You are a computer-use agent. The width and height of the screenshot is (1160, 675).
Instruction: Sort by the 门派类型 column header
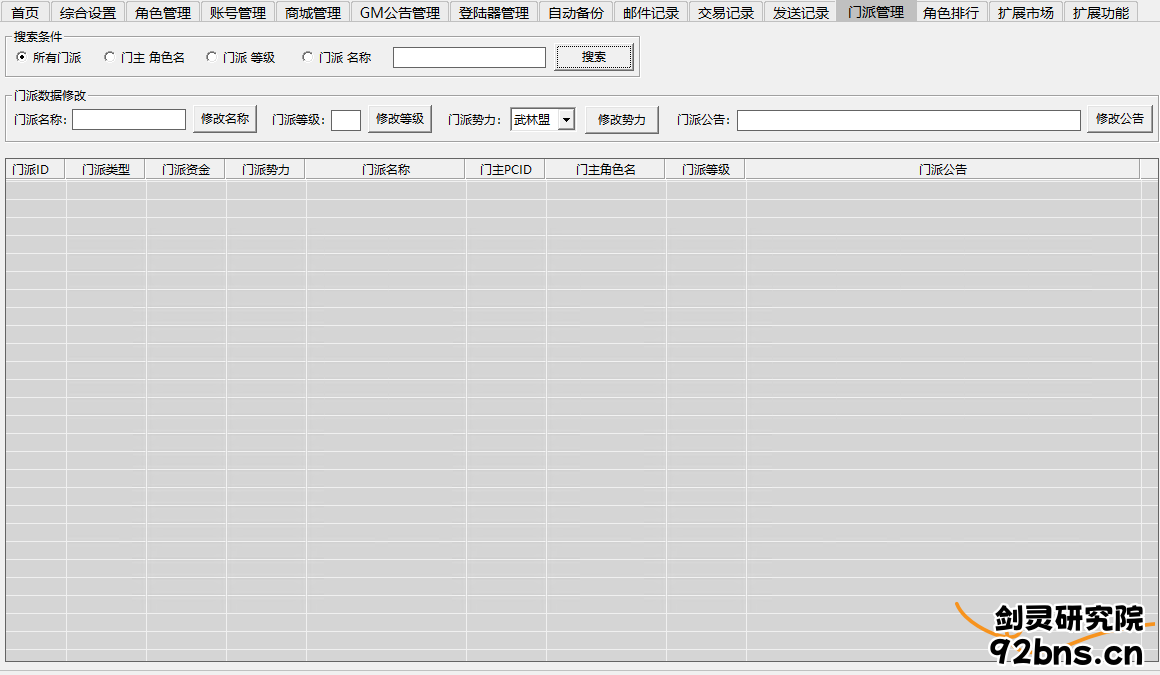pos(105,169)
